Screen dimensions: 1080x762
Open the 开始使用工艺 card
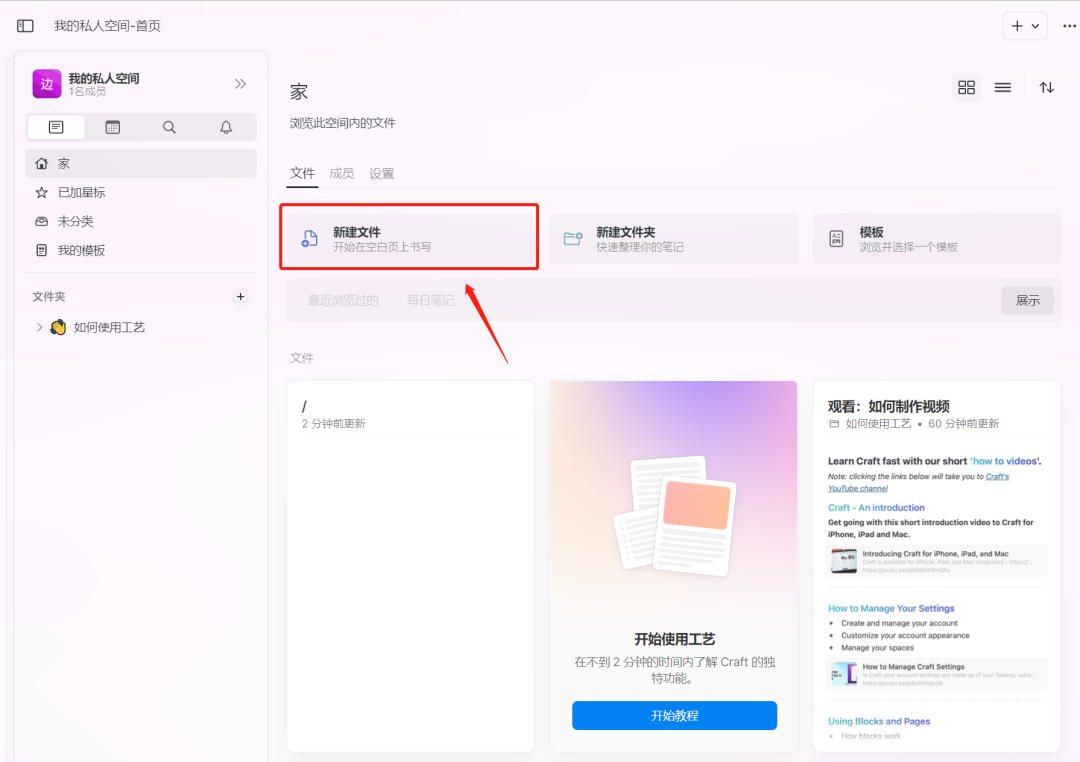674,566
